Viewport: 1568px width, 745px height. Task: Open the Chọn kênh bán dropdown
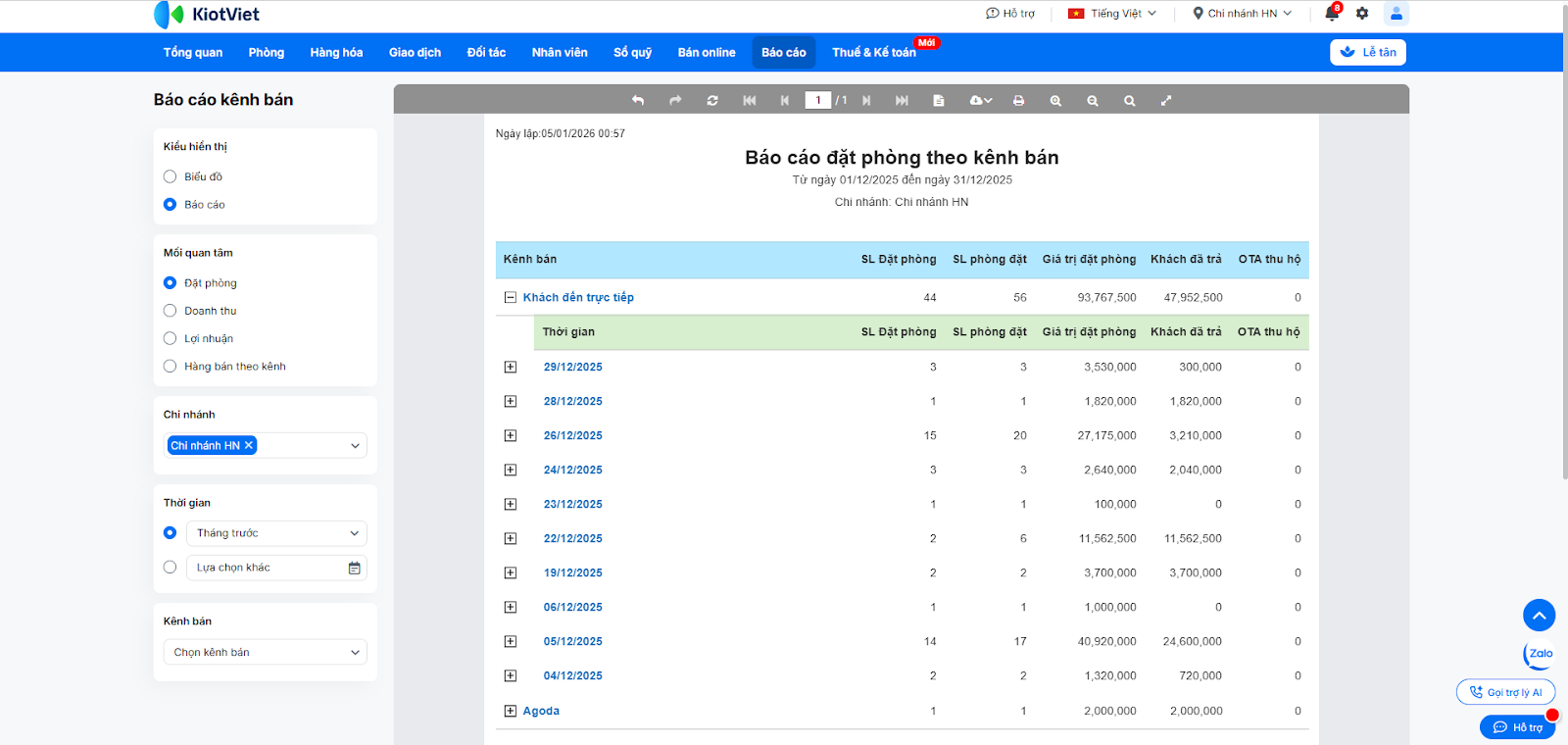pyautogui.click(x=266, y=653)
